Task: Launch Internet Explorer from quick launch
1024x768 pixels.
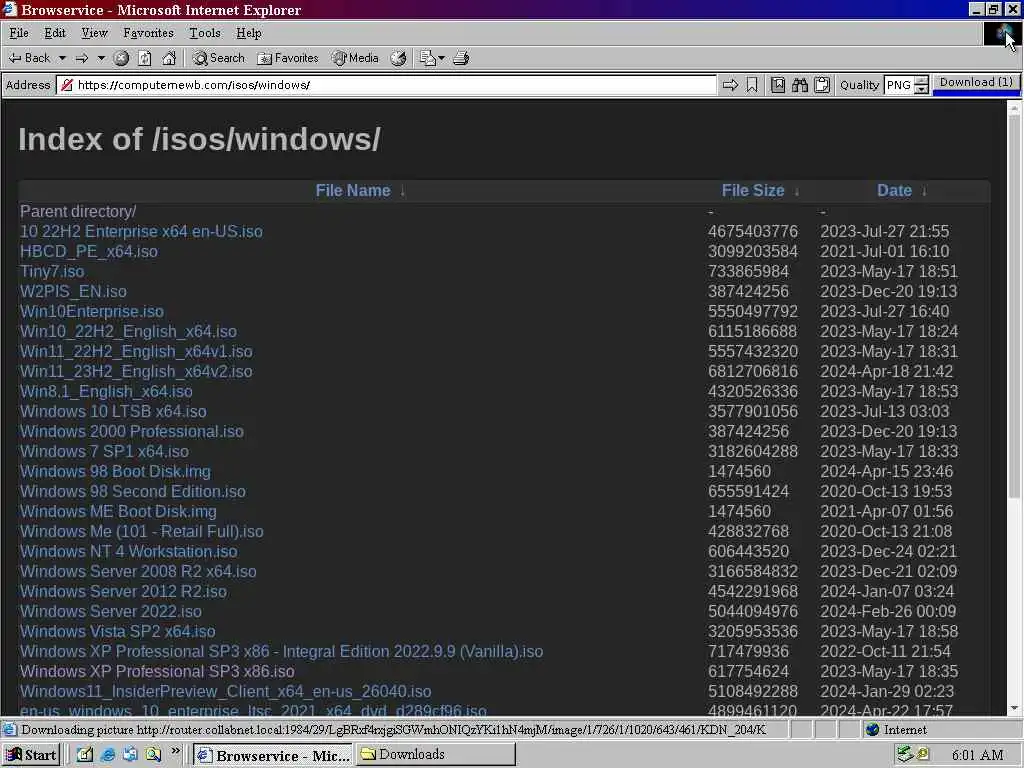Action: coord(108,754)
